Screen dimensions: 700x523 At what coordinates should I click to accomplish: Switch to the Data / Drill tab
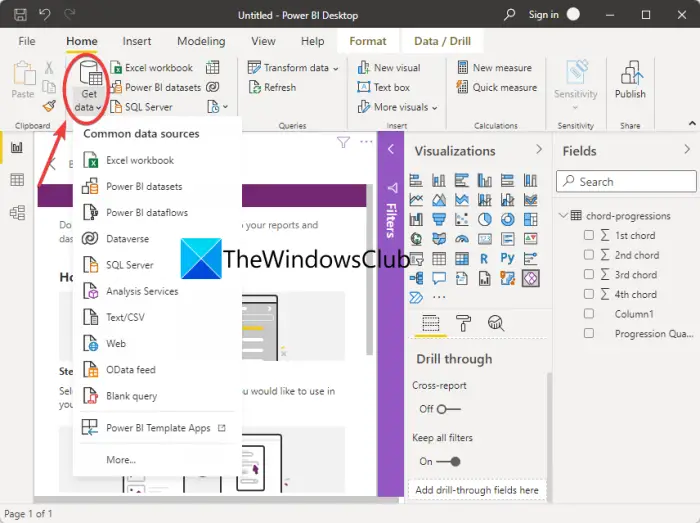(442, 41)
